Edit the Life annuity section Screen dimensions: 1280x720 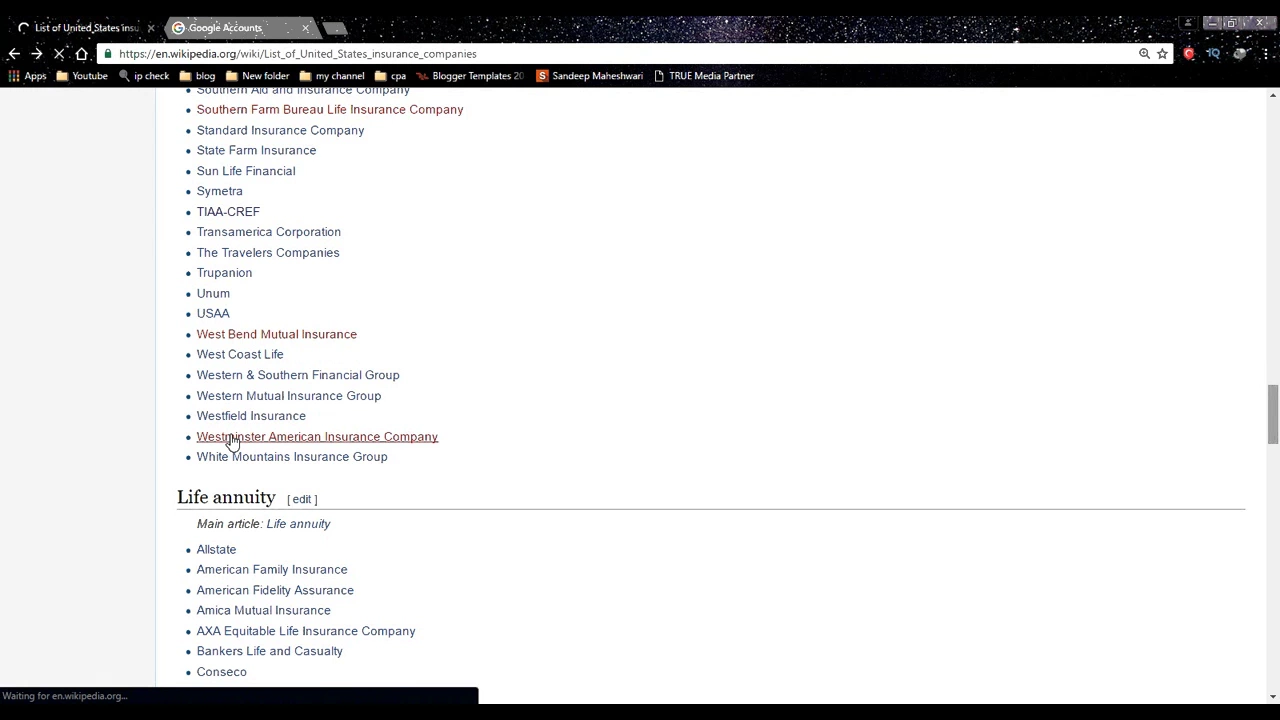[x=302, y=499]
